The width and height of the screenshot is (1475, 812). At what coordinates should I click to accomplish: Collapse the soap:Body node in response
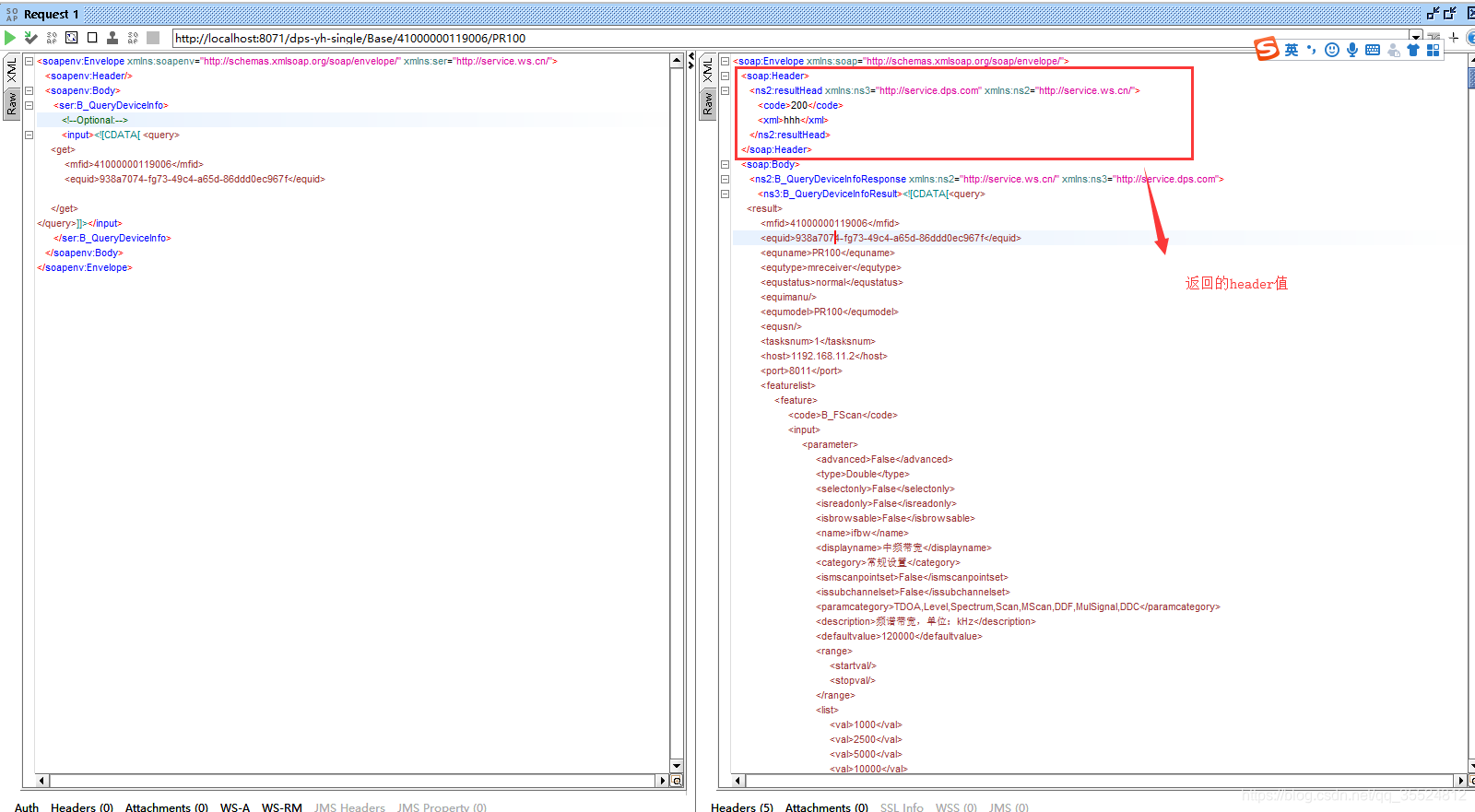coord(725,164)
